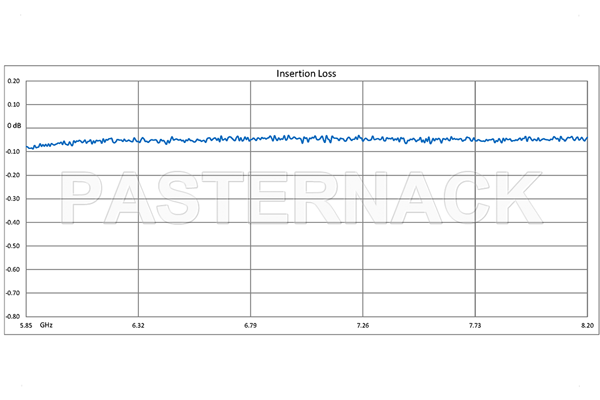Select the 0.20 y-axis label
The height and width of the screenshot is (400, 600).
14,81
